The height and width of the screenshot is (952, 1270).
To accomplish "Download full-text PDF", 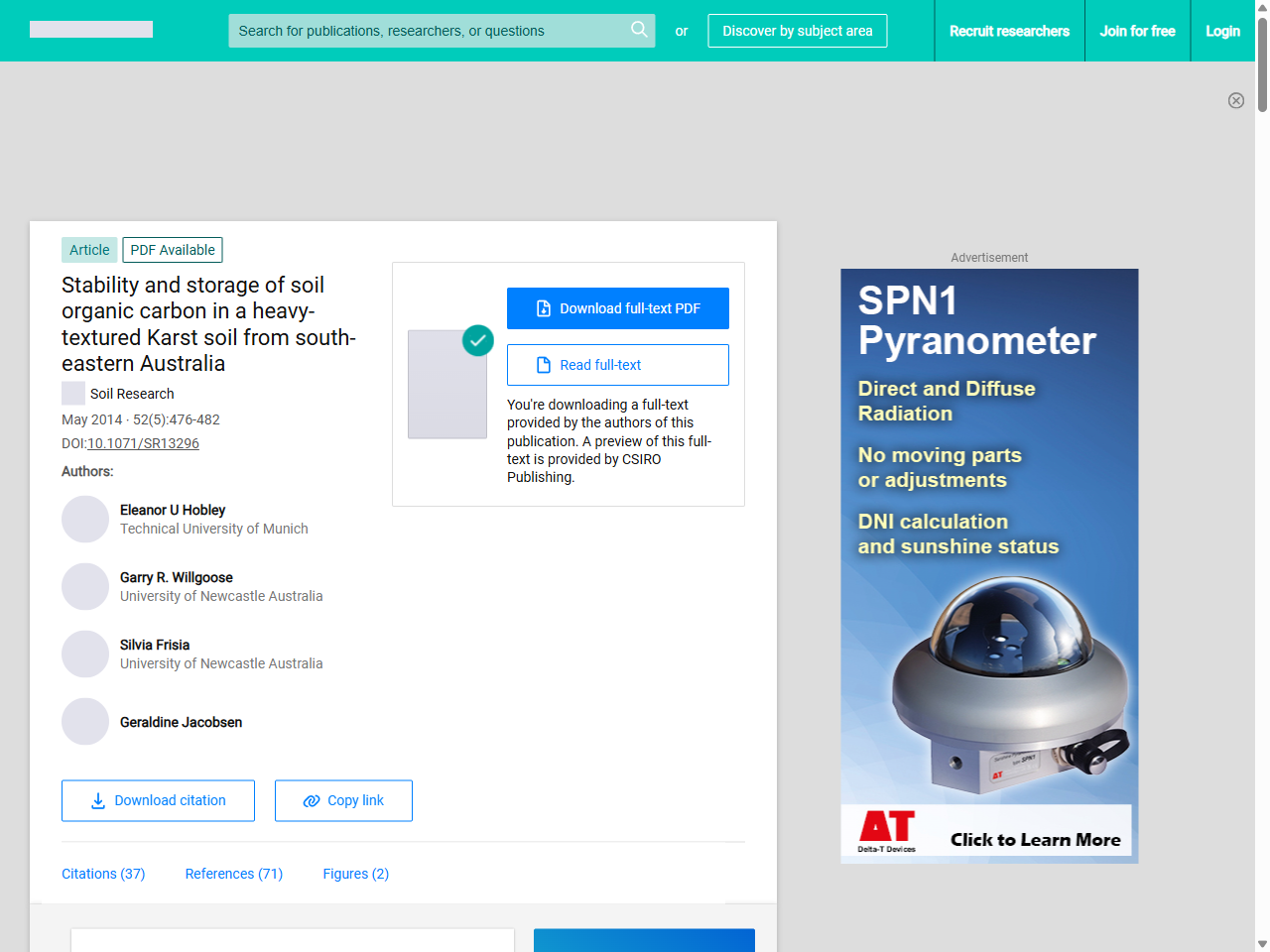I will tap(618, 308).
